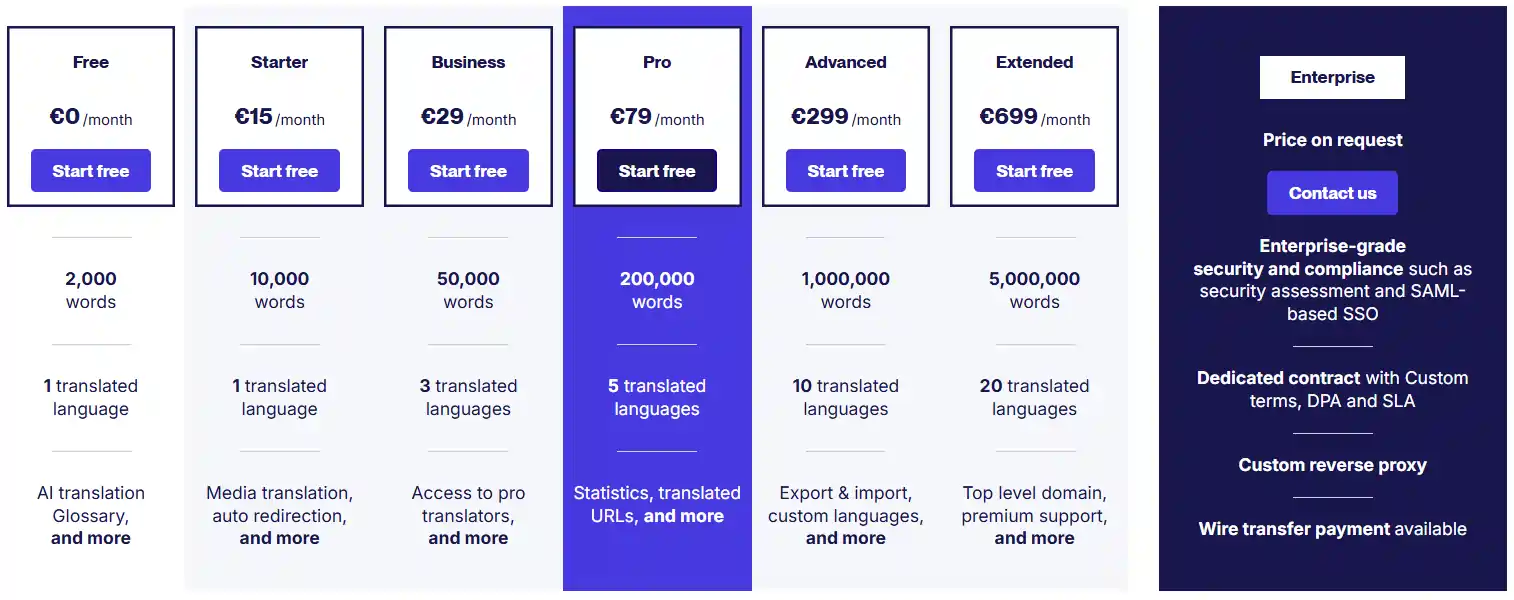Click Start free under the Business plan
Screen dimensions: 1514x600
[x=468, y=170]
